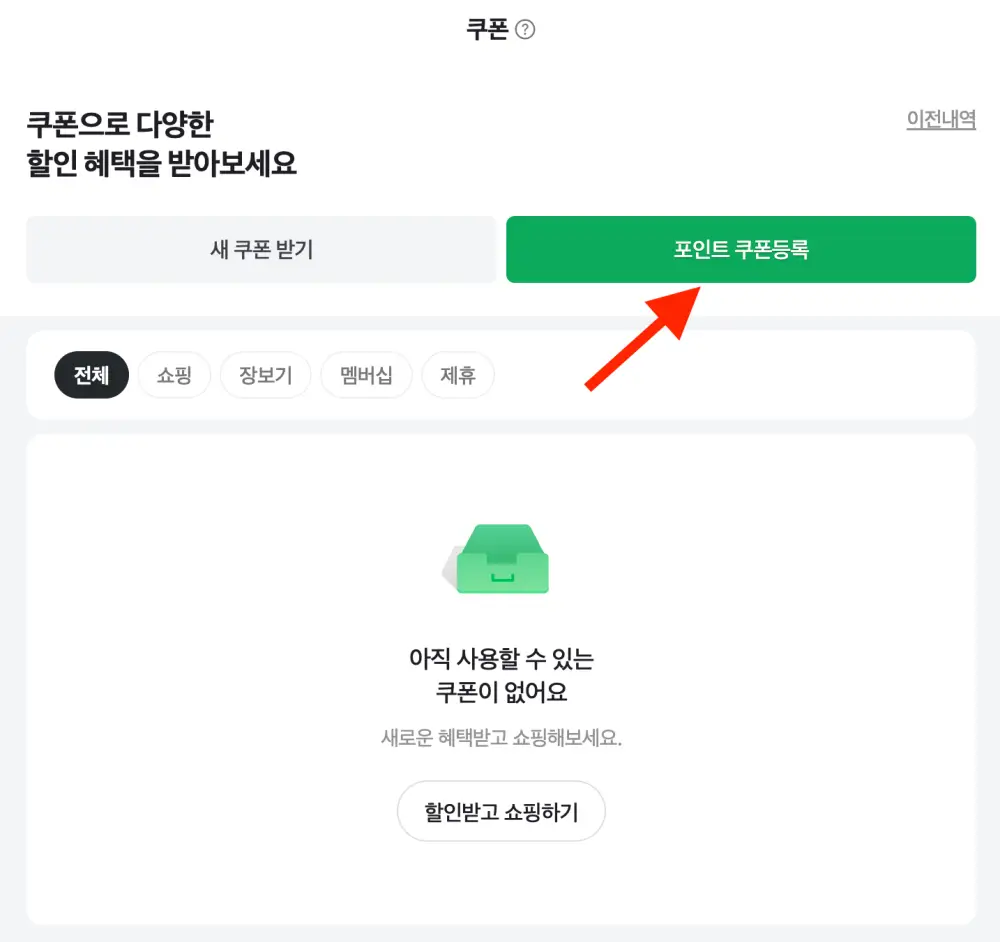Open the 장보기 coupon category
The image size is (1000, 942).
tap(265, 375)
